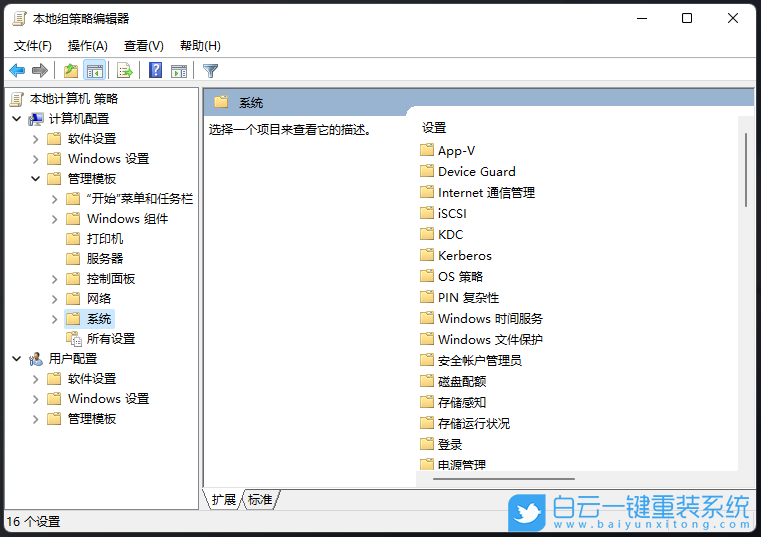Viewport: 761px width, 537px height.
Task: Click the Filter funnel toolbar icon
Action: click(211, 71)
